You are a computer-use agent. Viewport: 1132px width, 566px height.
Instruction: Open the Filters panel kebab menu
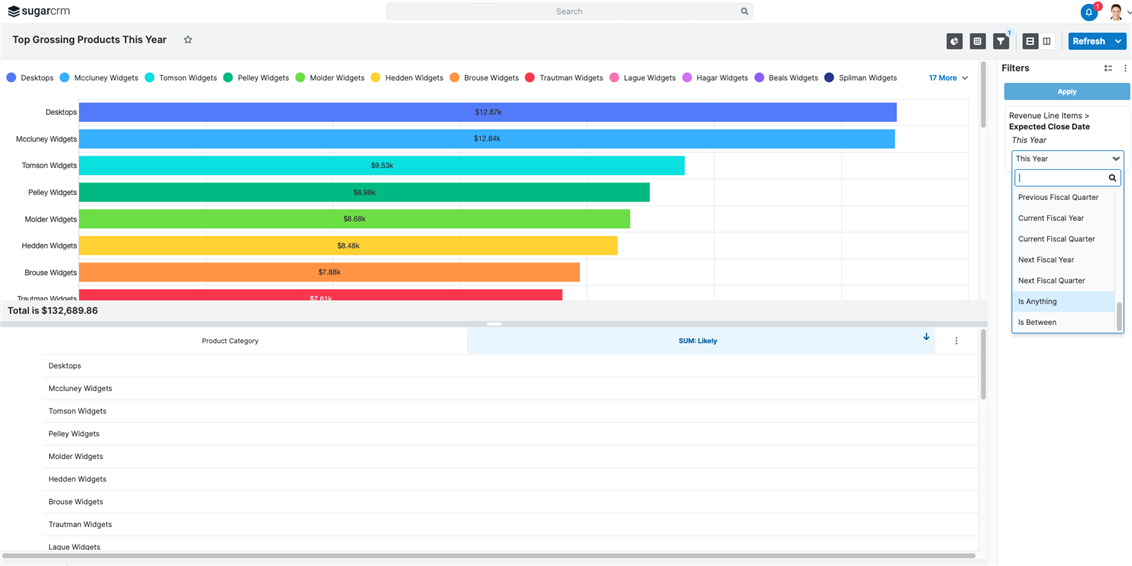tap(1125, 68)
